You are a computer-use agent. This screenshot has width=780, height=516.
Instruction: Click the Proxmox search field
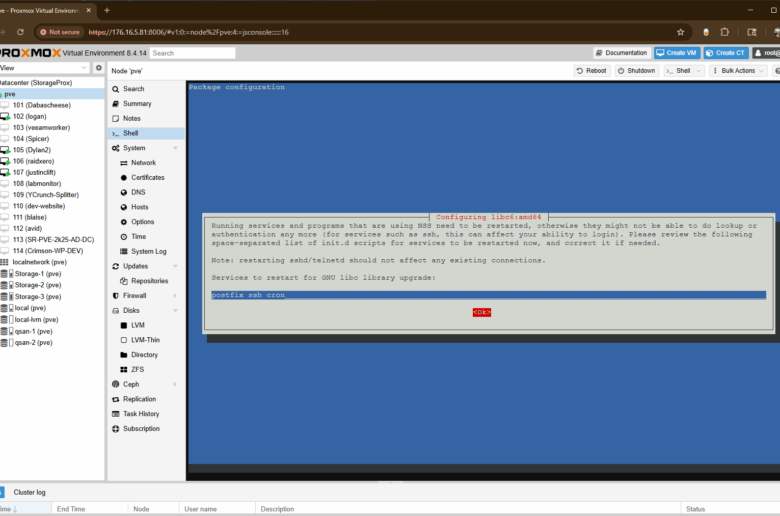click(192, 53)
